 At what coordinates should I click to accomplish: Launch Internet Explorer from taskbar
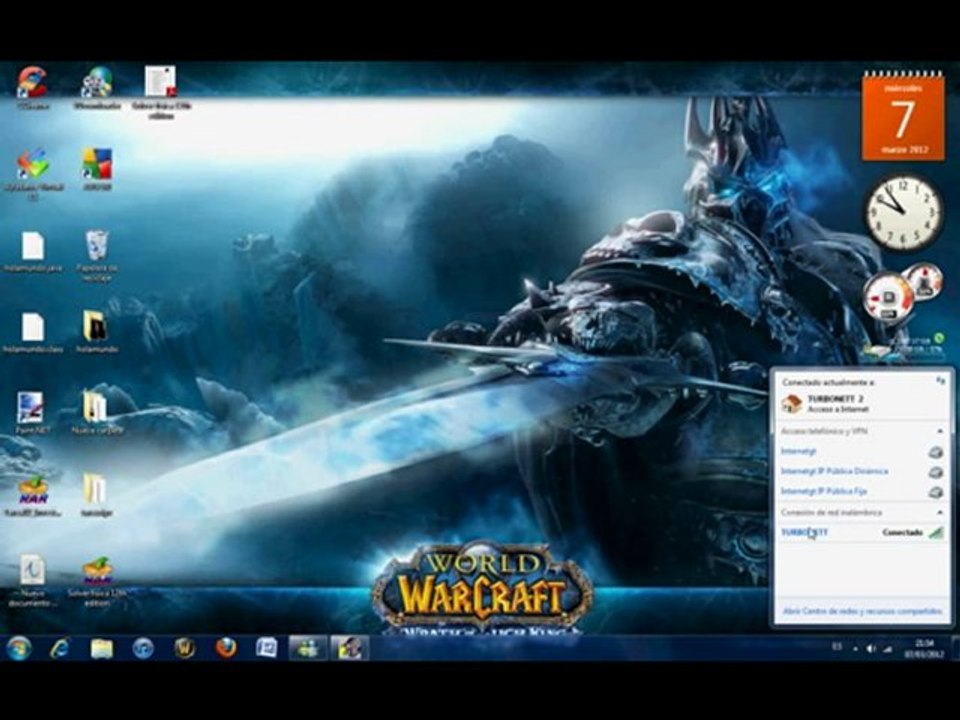pyautogui.click(x=60, y=648)
